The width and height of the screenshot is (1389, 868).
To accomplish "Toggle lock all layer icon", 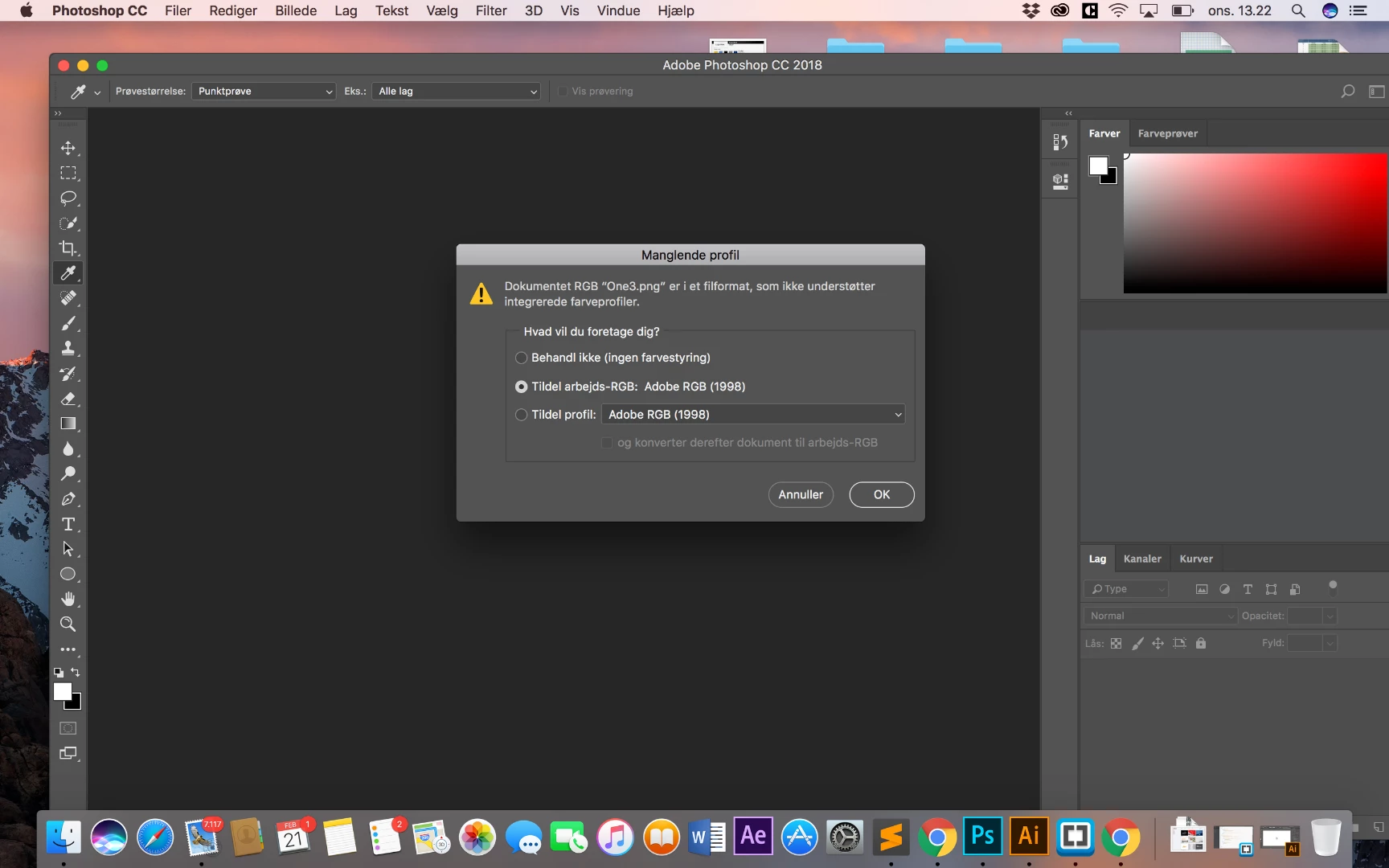I will (1201, 643).
